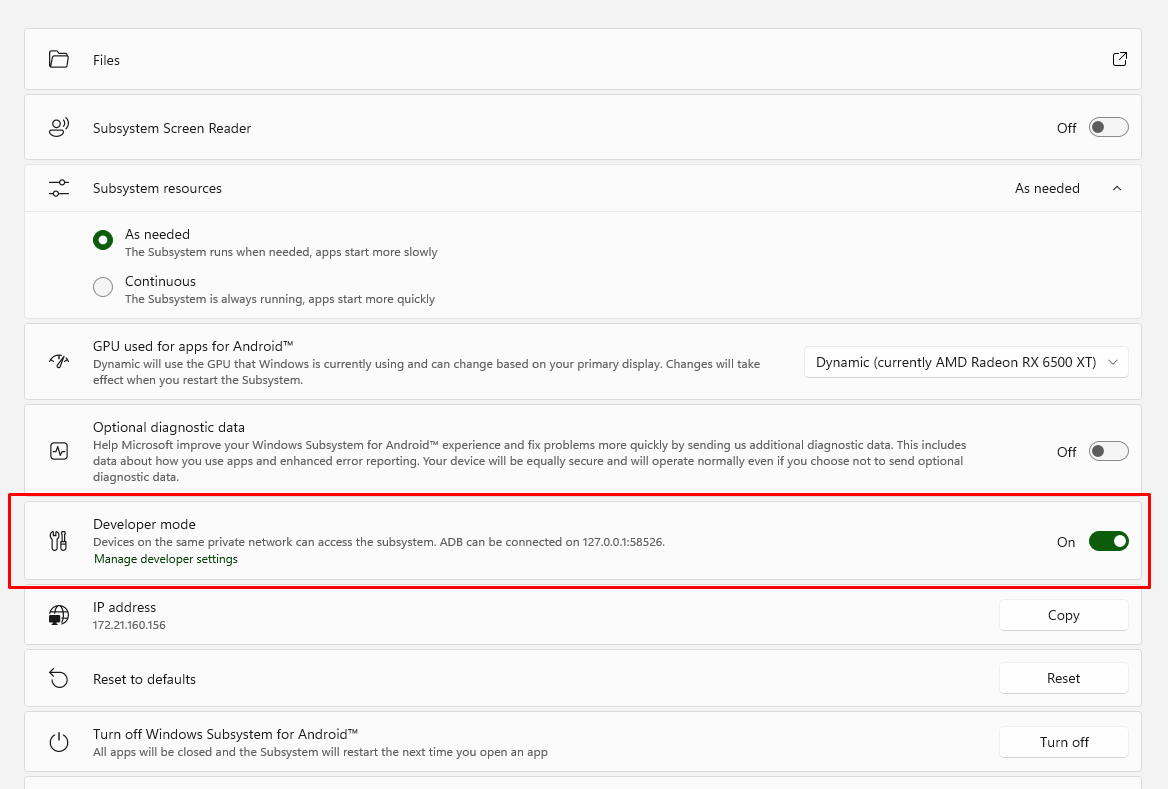Click the Subsystem Screen Reader icon

pyautogui.click(x=59, y=128)
